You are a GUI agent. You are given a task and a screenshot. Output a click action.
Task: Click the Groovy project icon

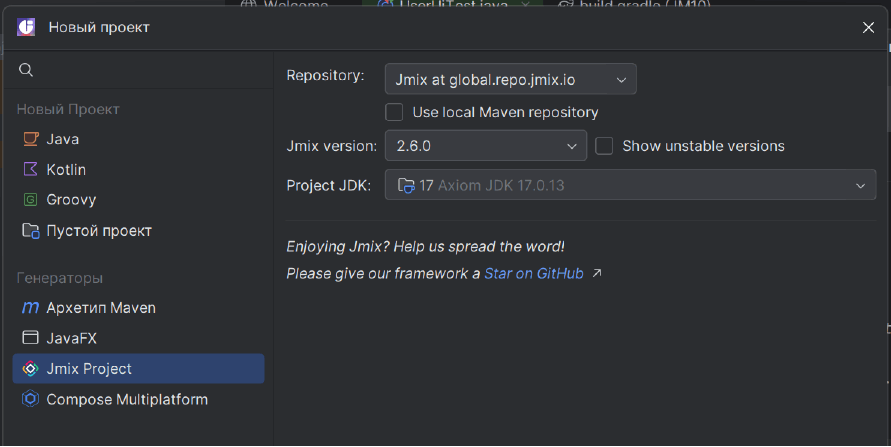[30, 200]
